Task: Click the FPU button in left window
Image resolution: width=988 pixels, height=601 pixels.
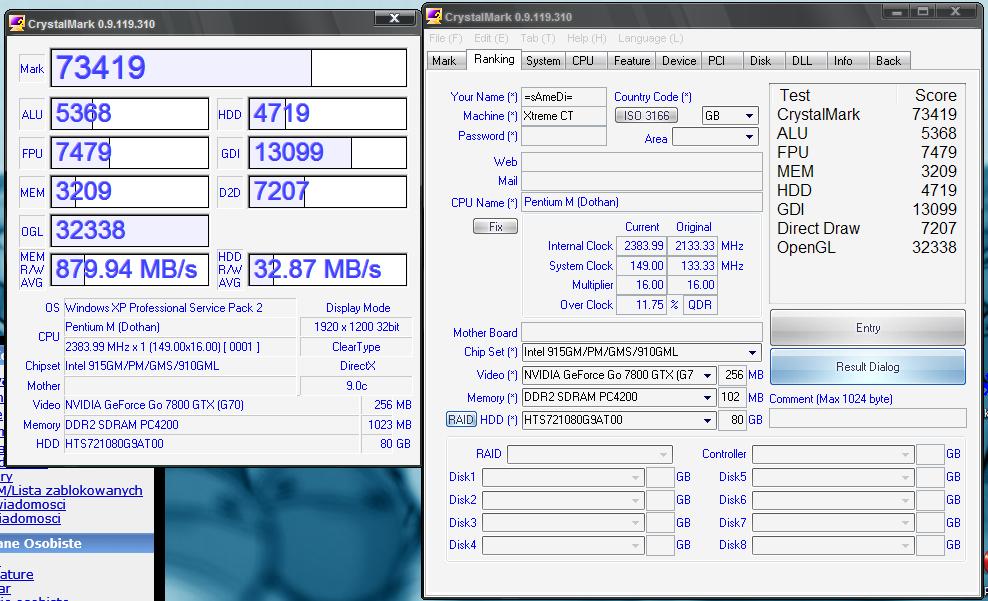Action: [x=32, y=153]
